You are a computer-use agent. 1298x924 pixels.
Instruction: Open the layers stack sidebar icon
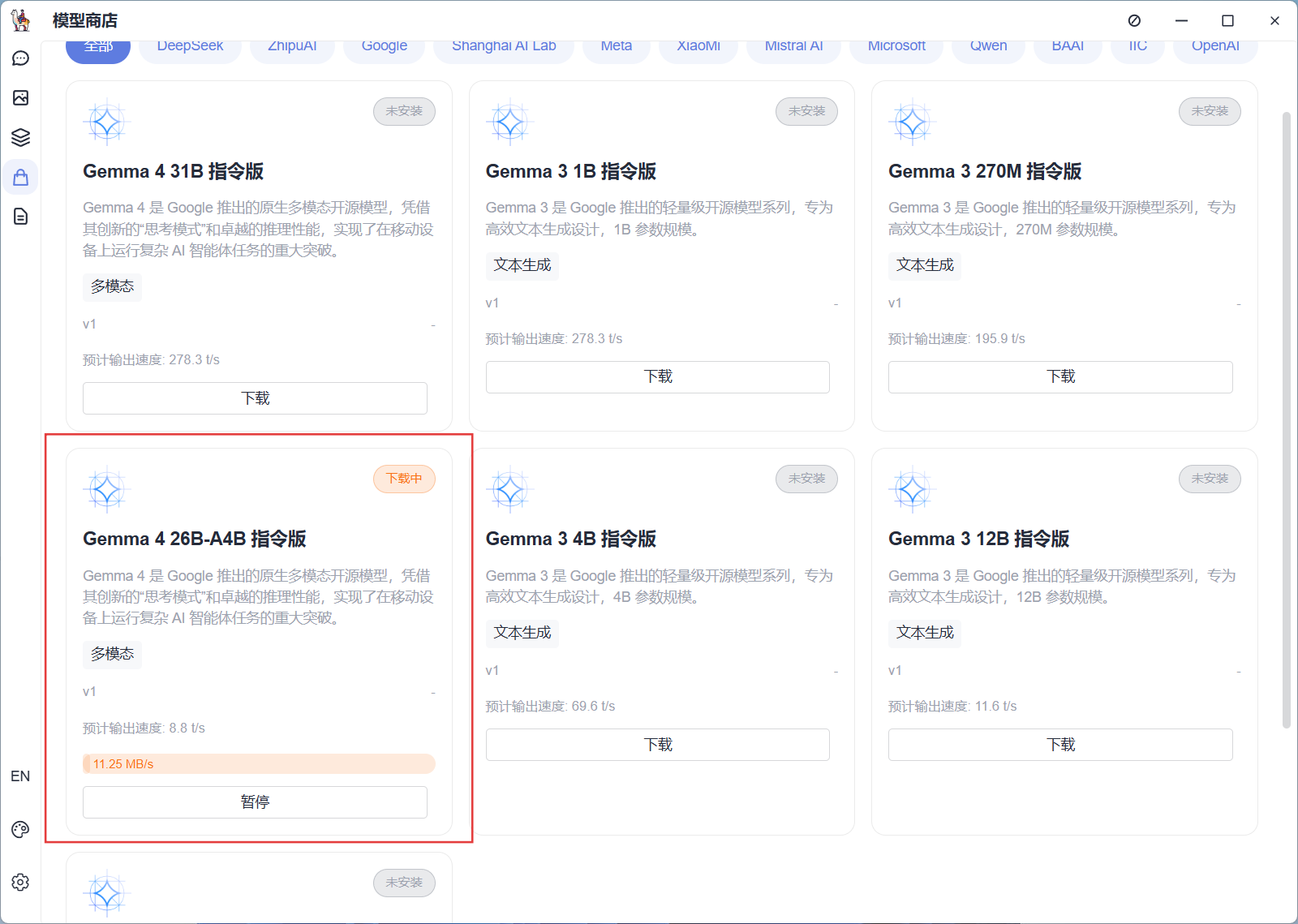21,137
